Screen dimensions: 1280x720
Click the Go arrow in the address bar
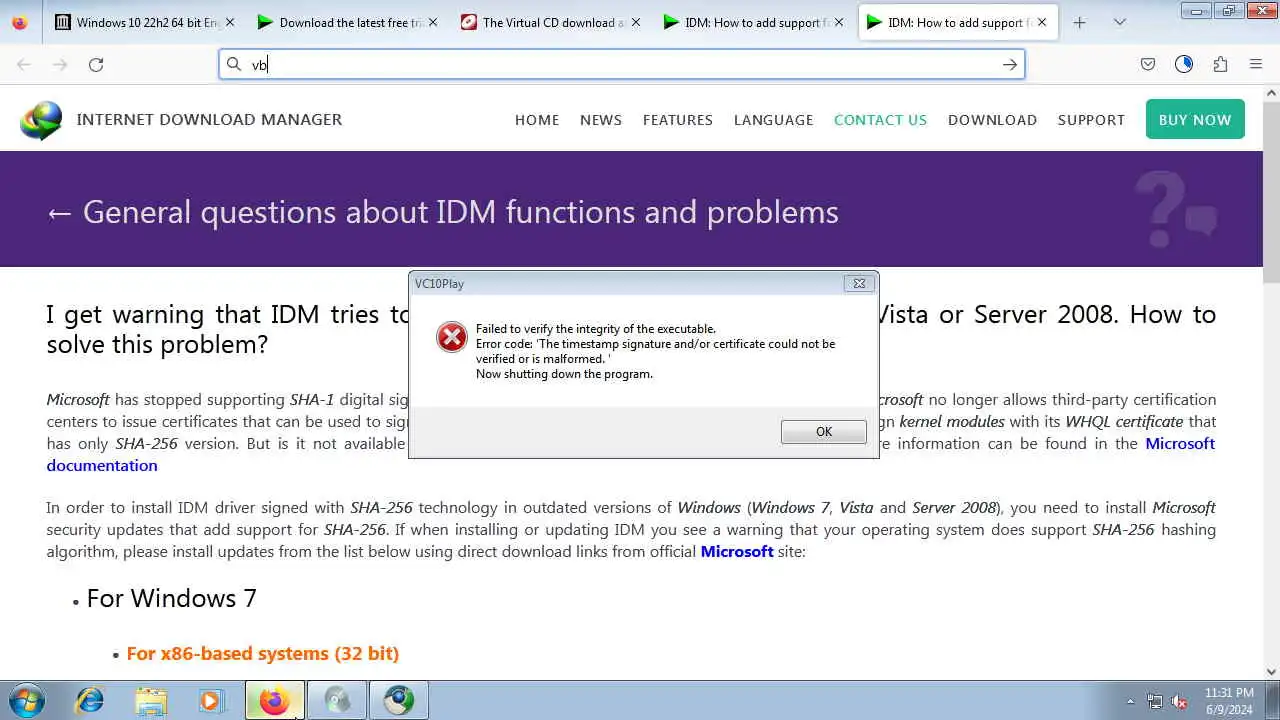coord(1010,64)
